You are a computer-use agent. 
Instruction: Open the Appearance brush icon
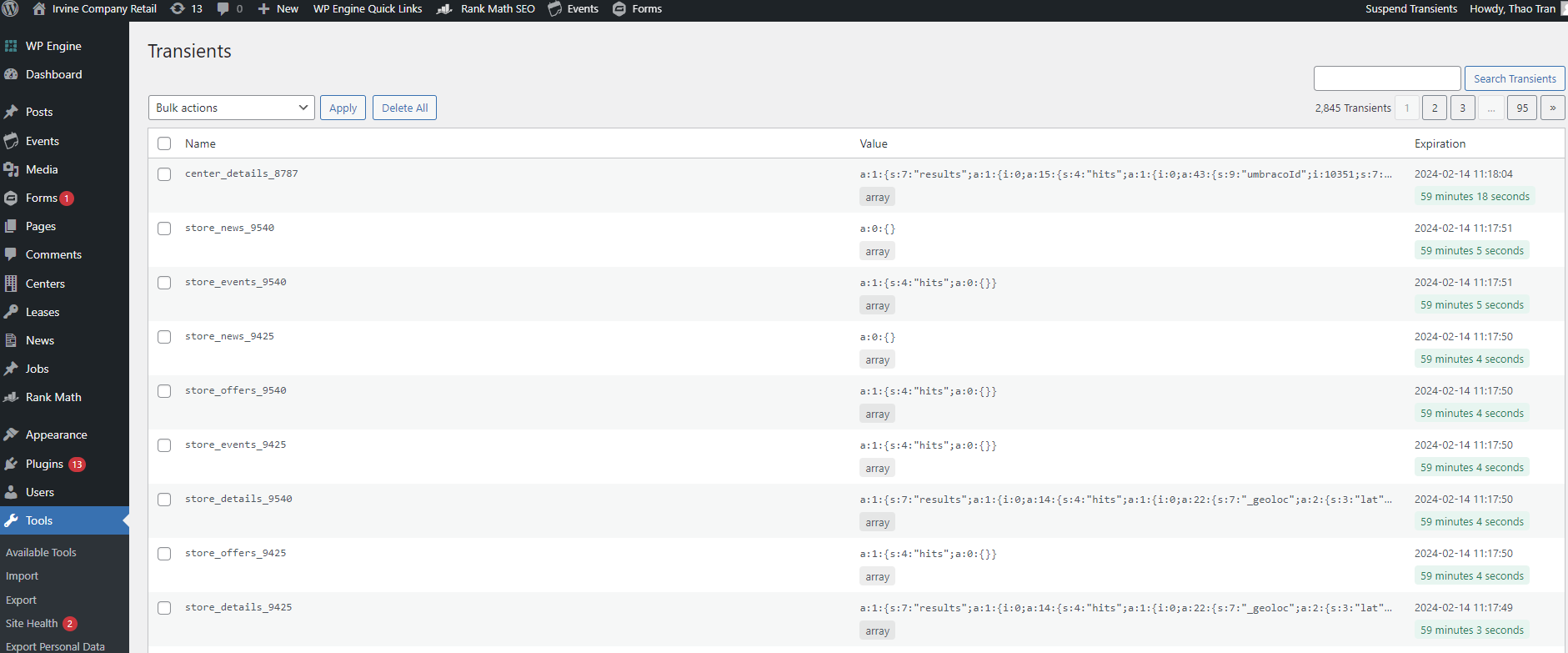[11, 434]
